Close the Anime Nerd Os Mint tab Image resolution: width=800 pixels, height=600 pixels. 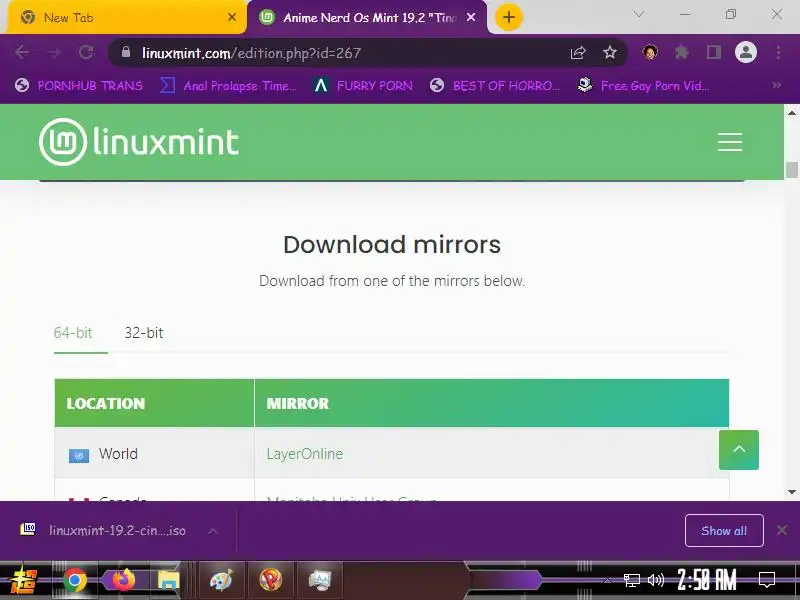pyautogui.click(x=471, y=17)
